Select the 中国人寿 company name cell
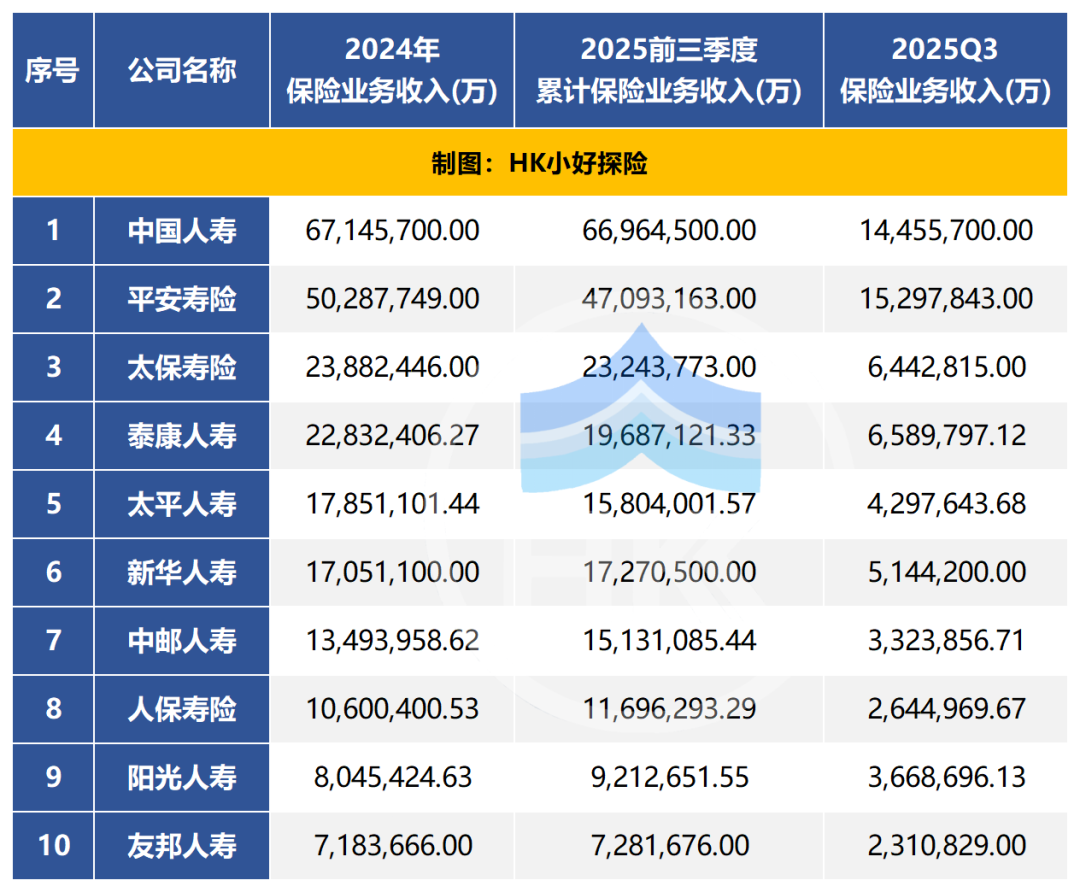Image resolution: width=1080 pixels, height=892 pixels. 182,231
